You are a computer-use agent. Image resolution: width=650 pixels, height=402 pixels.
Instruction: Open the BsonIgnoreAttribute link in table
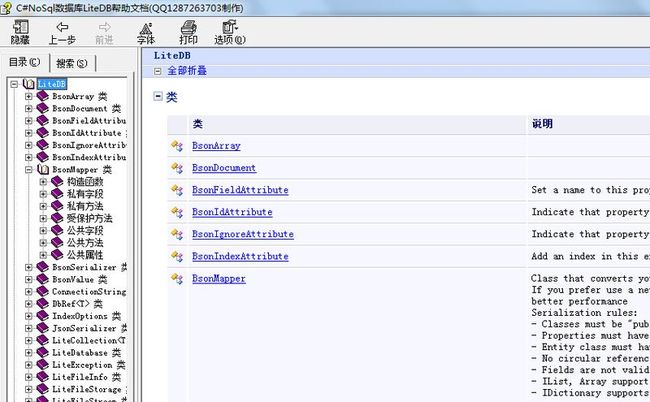(243, 234)
